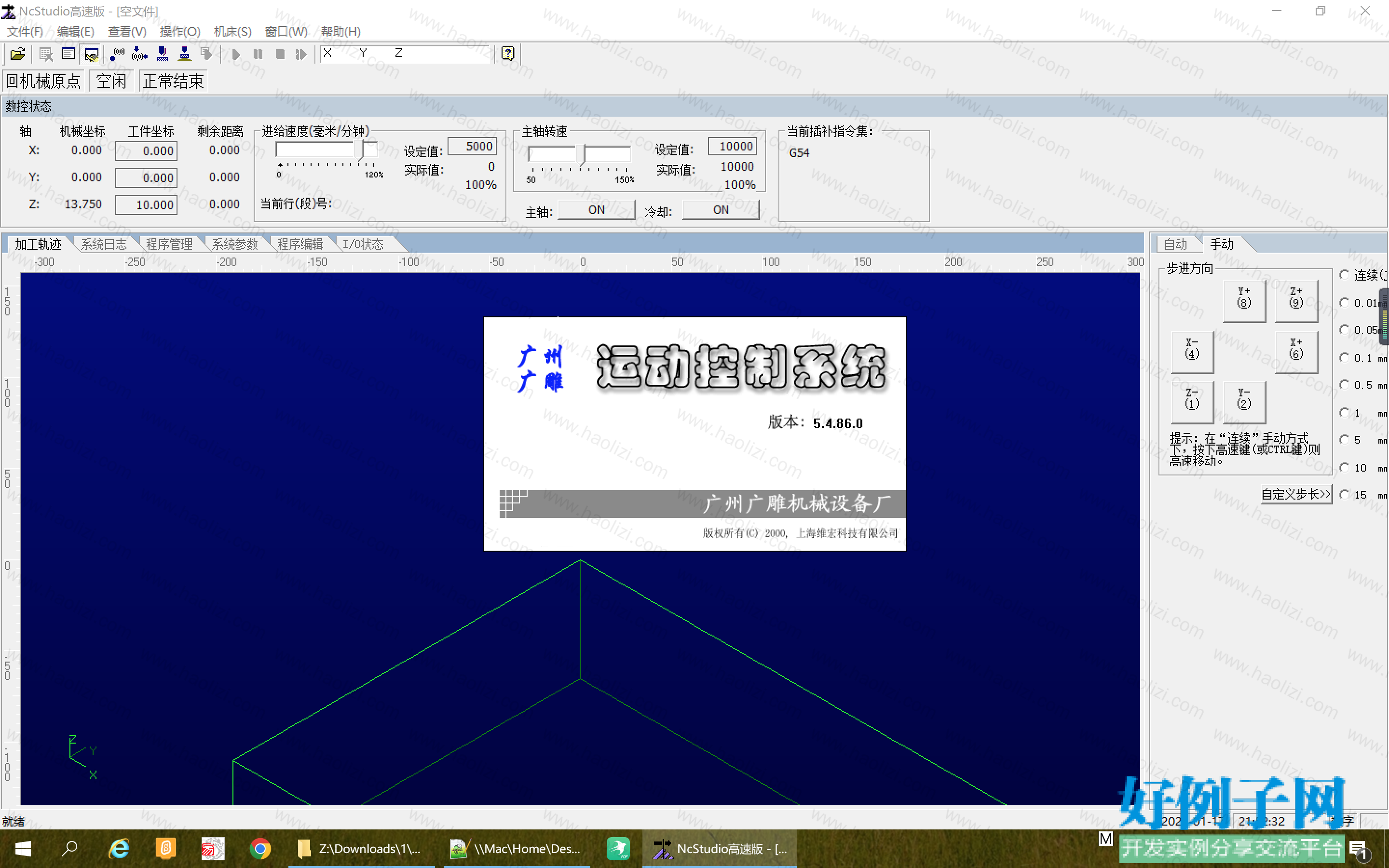The image size is (1389, 868).
Task: Click the 自定义步长>> custom step button
Action: [x=1295, y=494]
